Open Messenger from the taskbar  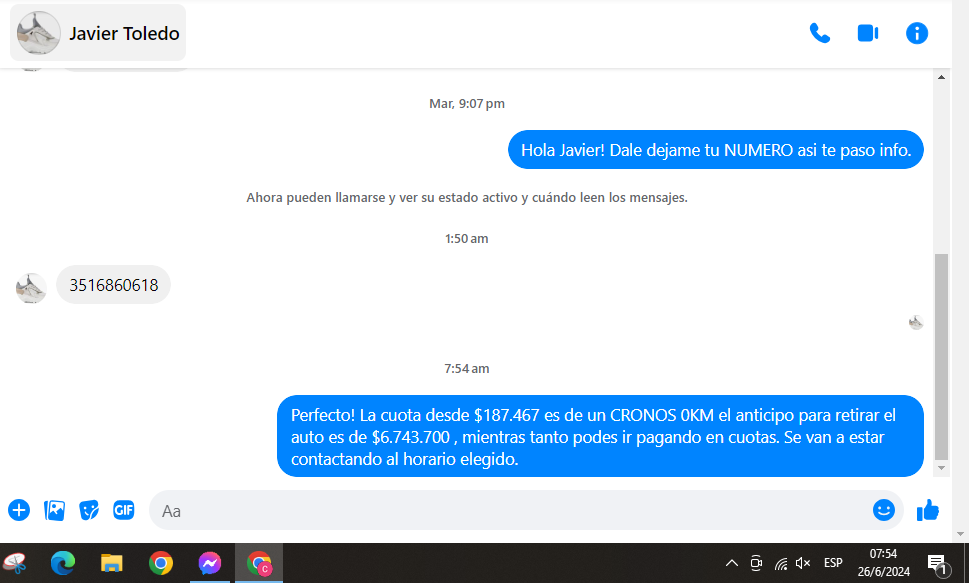tap(209, 563)
